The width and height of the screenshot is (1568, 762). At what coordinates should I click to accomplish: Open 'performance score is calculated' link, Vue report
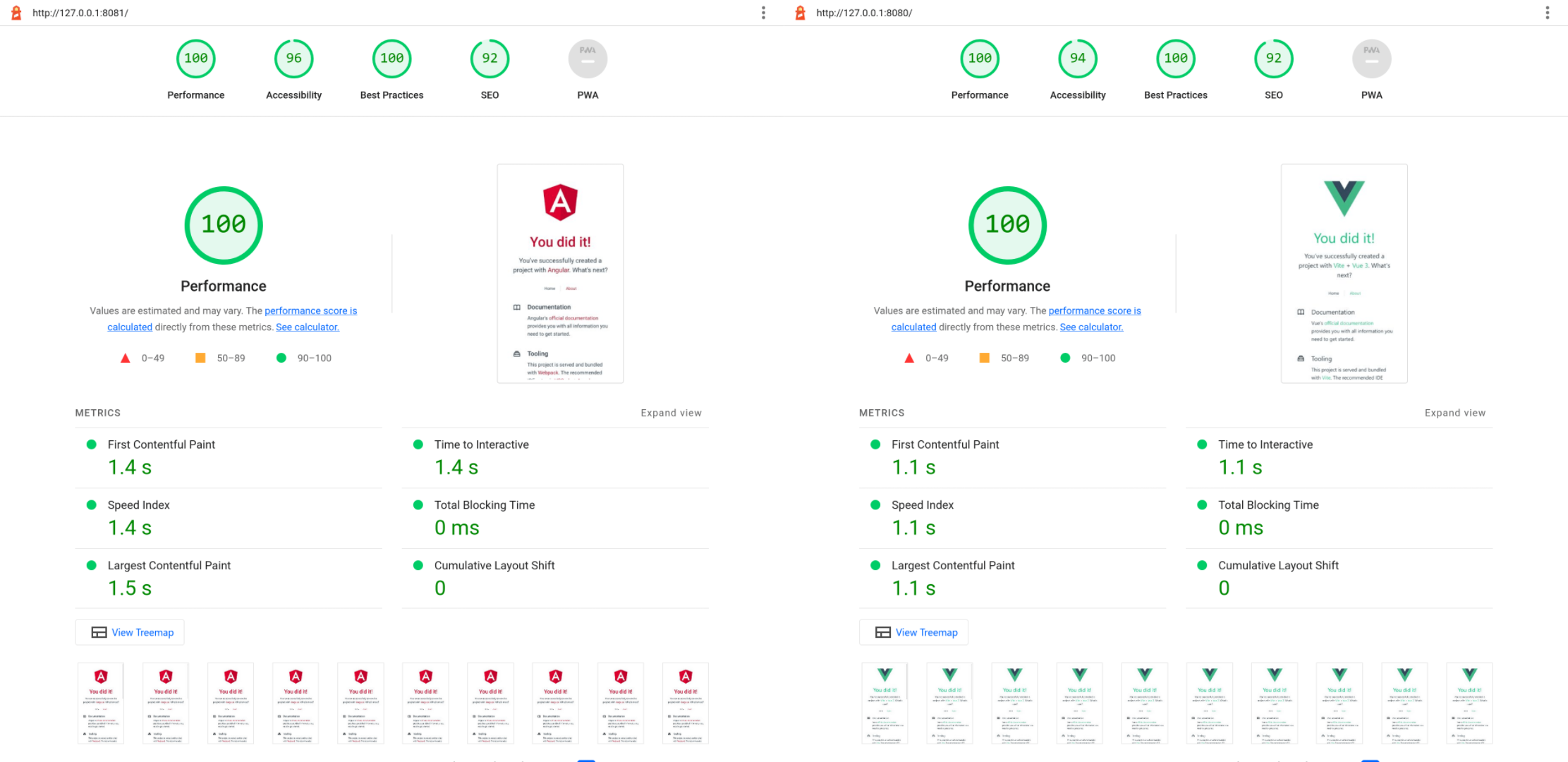coord(1095,311)
